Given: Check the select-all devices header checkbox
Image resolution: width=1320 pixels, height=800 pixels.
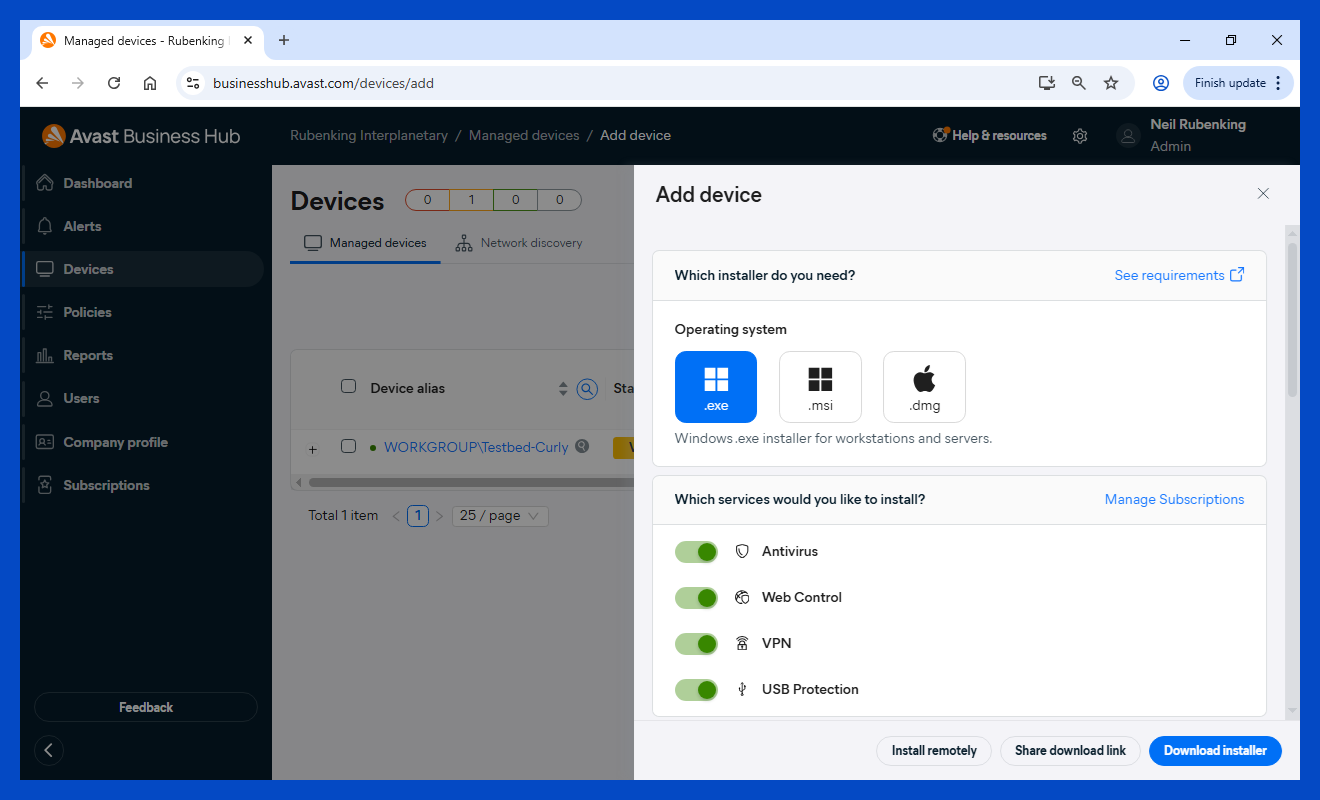Looking at the screenshot, I should pyautogui.click(x=348, y=386).
